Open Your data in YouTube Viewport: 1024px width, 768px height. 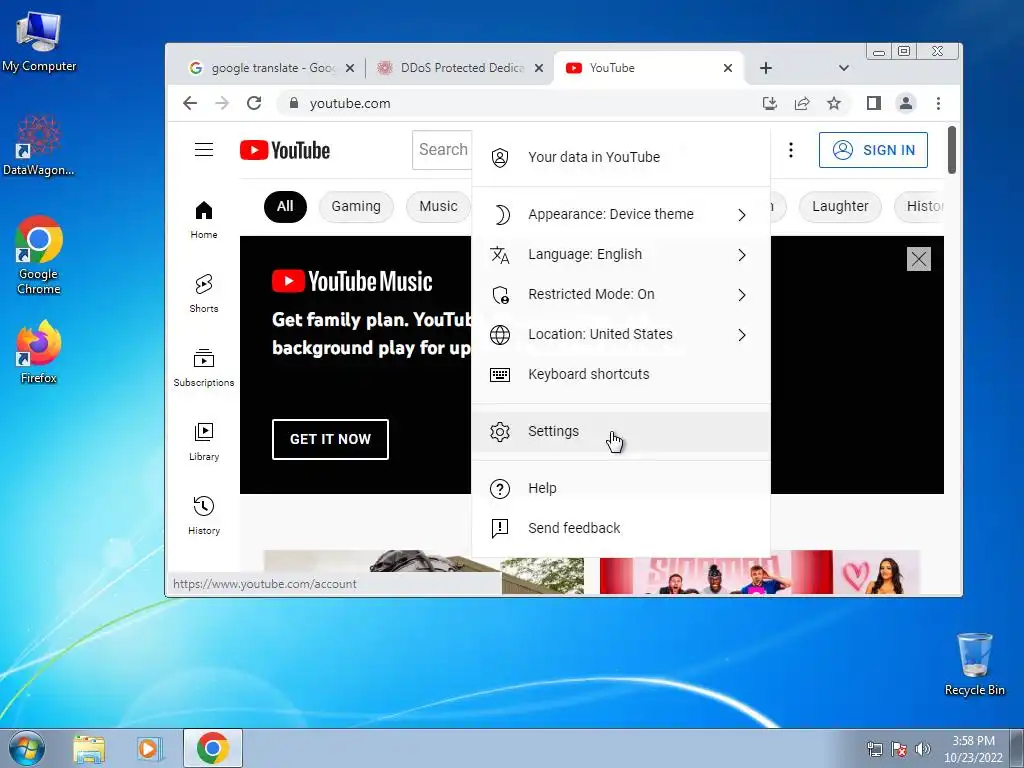620,157
